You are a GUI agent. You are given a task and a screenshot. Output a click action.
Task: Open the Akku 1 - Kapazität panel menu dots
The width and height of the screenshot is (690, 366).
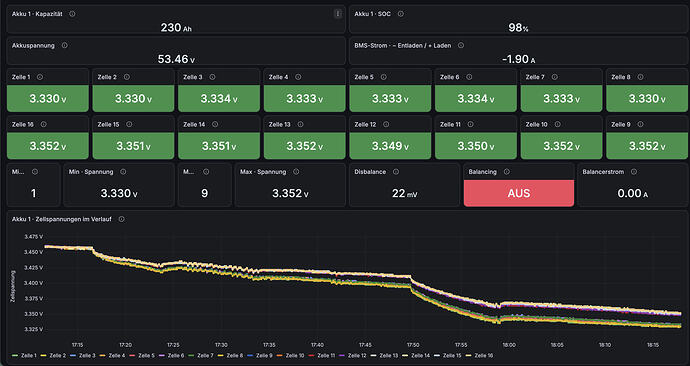(x=338, y=14)
